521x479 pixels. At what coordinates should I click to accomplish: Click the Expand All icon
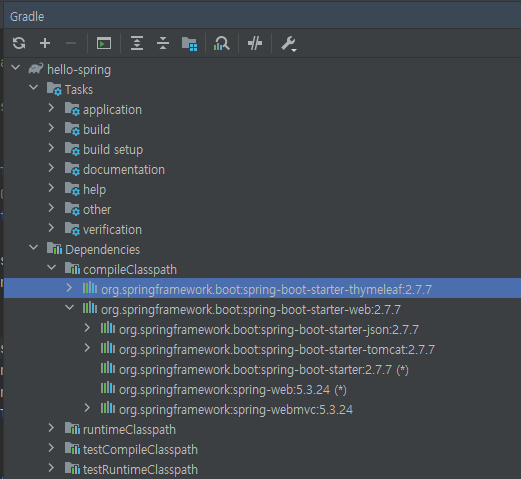tap(137, 43)
